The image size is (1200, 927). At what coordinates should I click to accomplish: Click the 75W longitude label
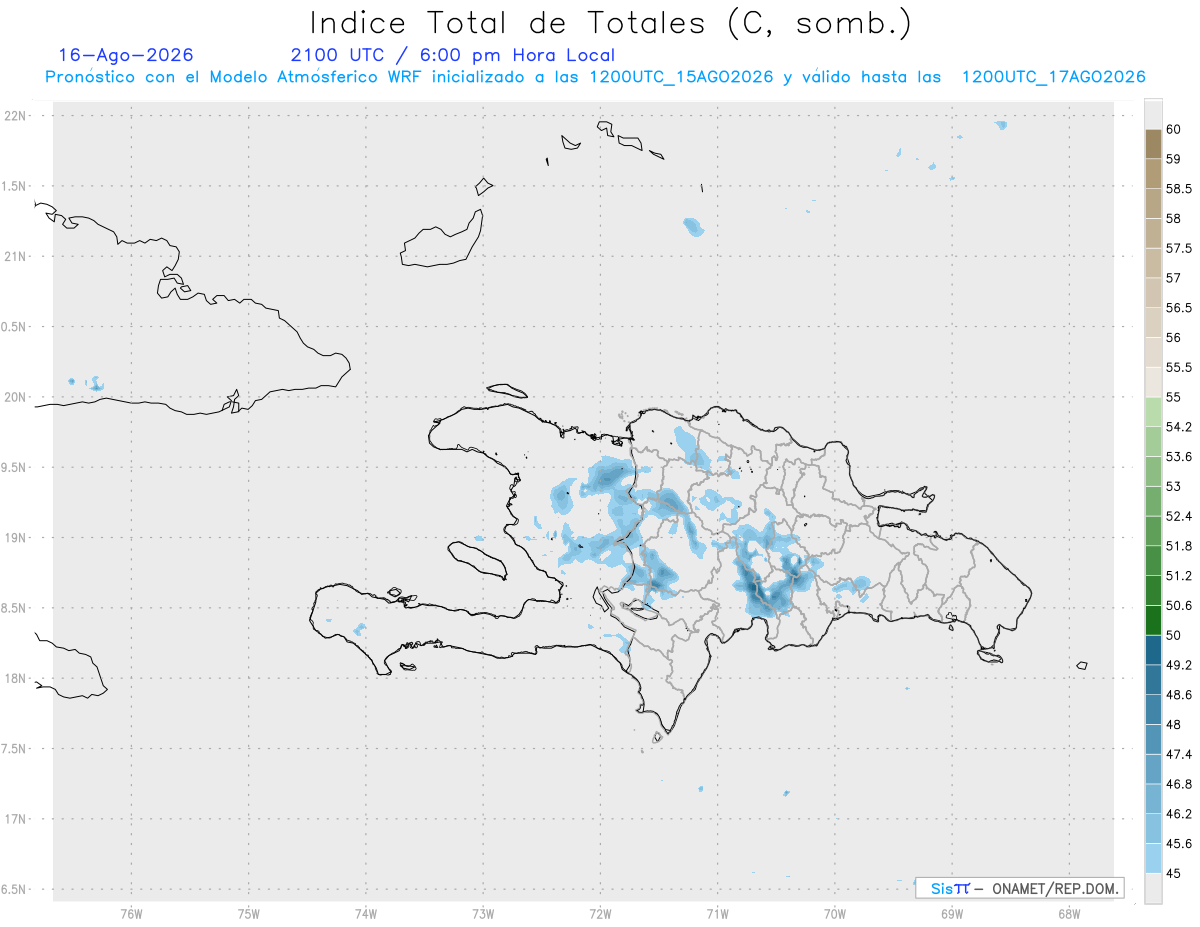point(248,914)
